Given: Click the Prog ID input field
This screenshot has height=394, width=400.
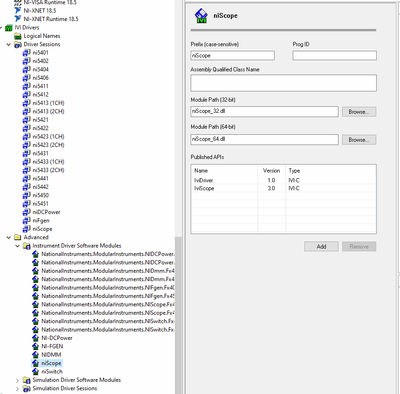Looking at the screenshot, I should [335, 56].
